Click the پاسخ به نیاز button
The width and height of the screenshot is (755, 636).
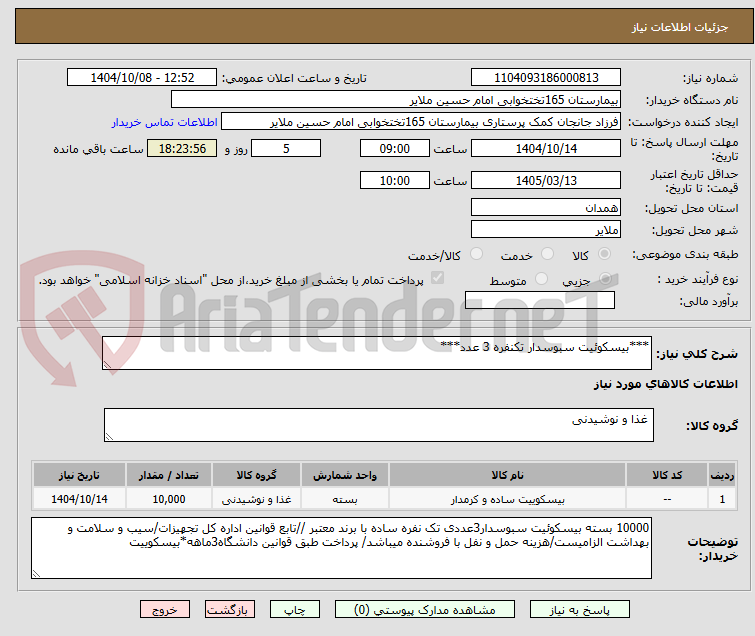(580, 610)
